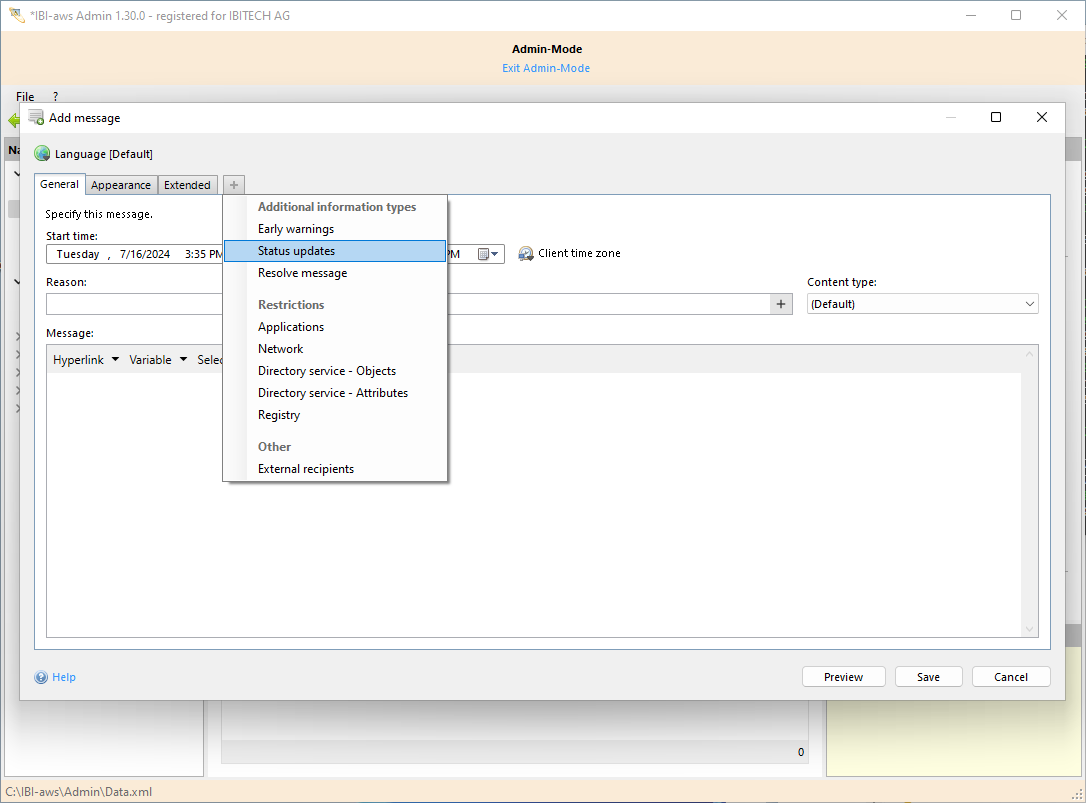
Task: Select Resolve message option
Action: (302, 273)
